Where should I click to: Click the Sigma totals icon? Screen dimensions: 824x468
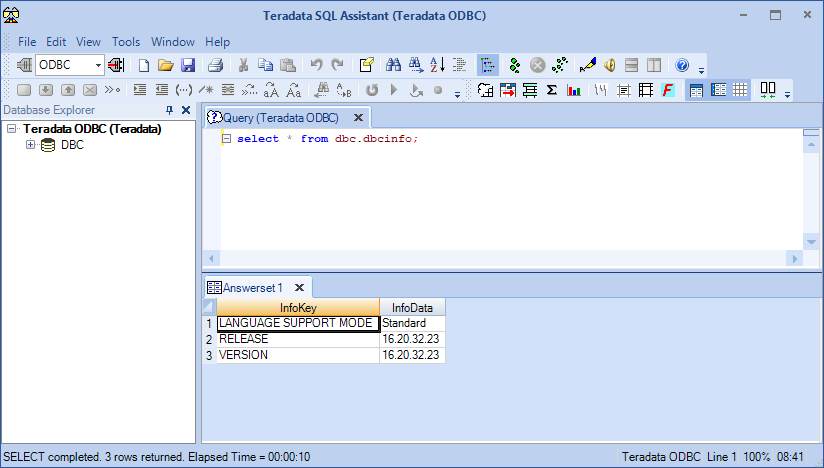point(552,90)
